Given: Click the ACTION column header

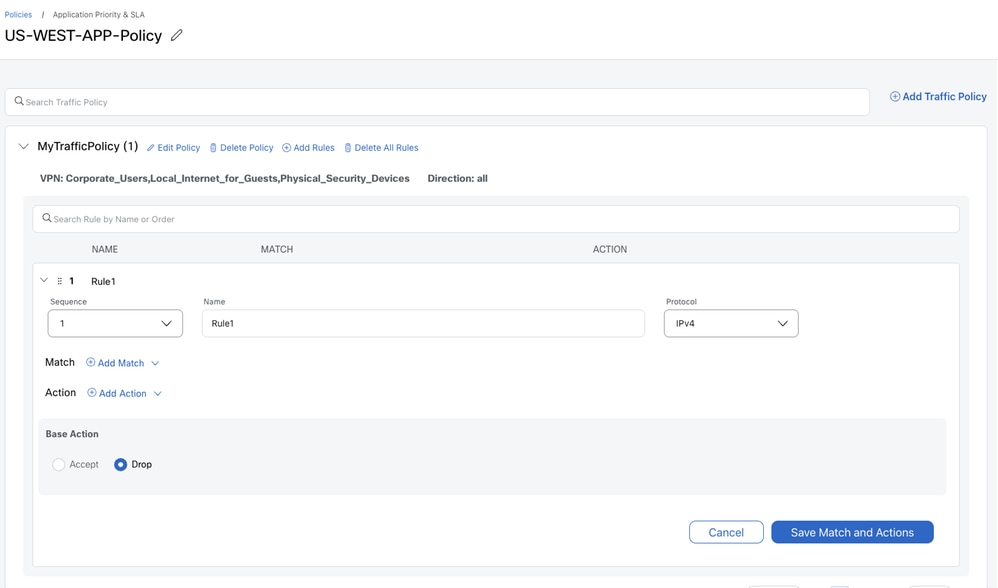Looking at the screenshot, I should (x=610, y=249).
